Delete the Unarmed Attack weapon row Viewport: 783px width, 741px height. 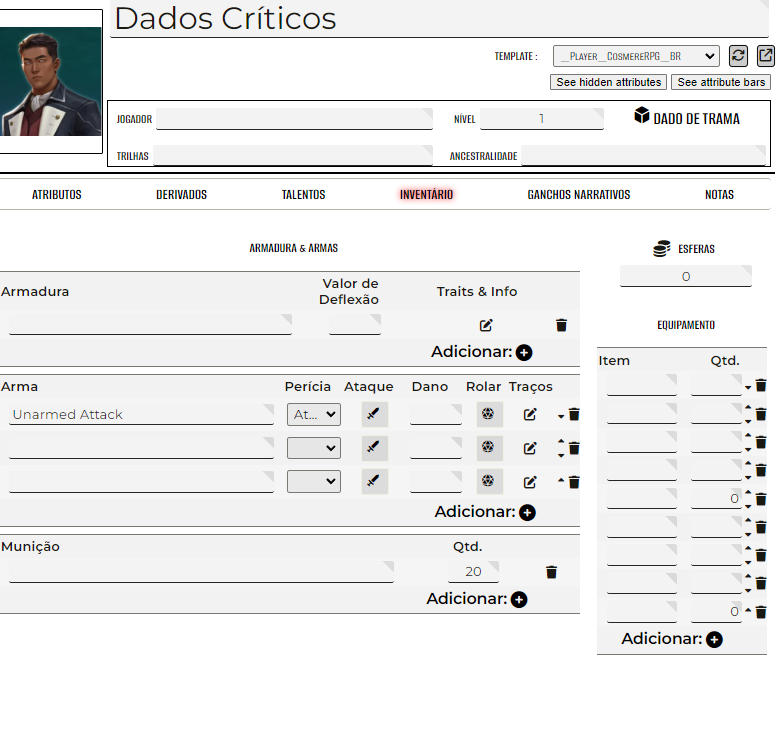point(574,414)
